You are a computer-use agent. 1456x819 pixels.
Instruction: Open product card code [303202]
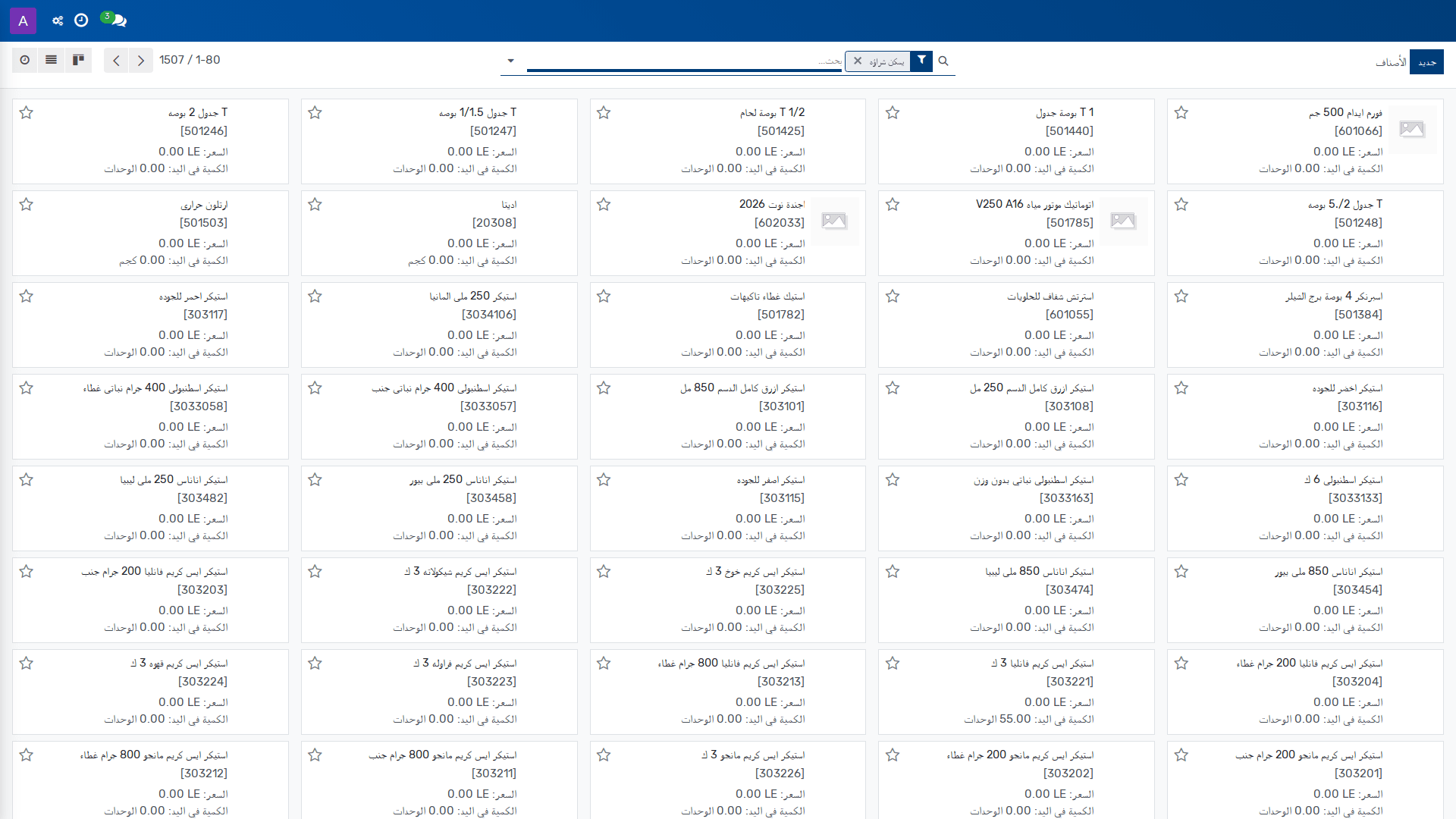pyautogui.click(x=1068, y=773)
